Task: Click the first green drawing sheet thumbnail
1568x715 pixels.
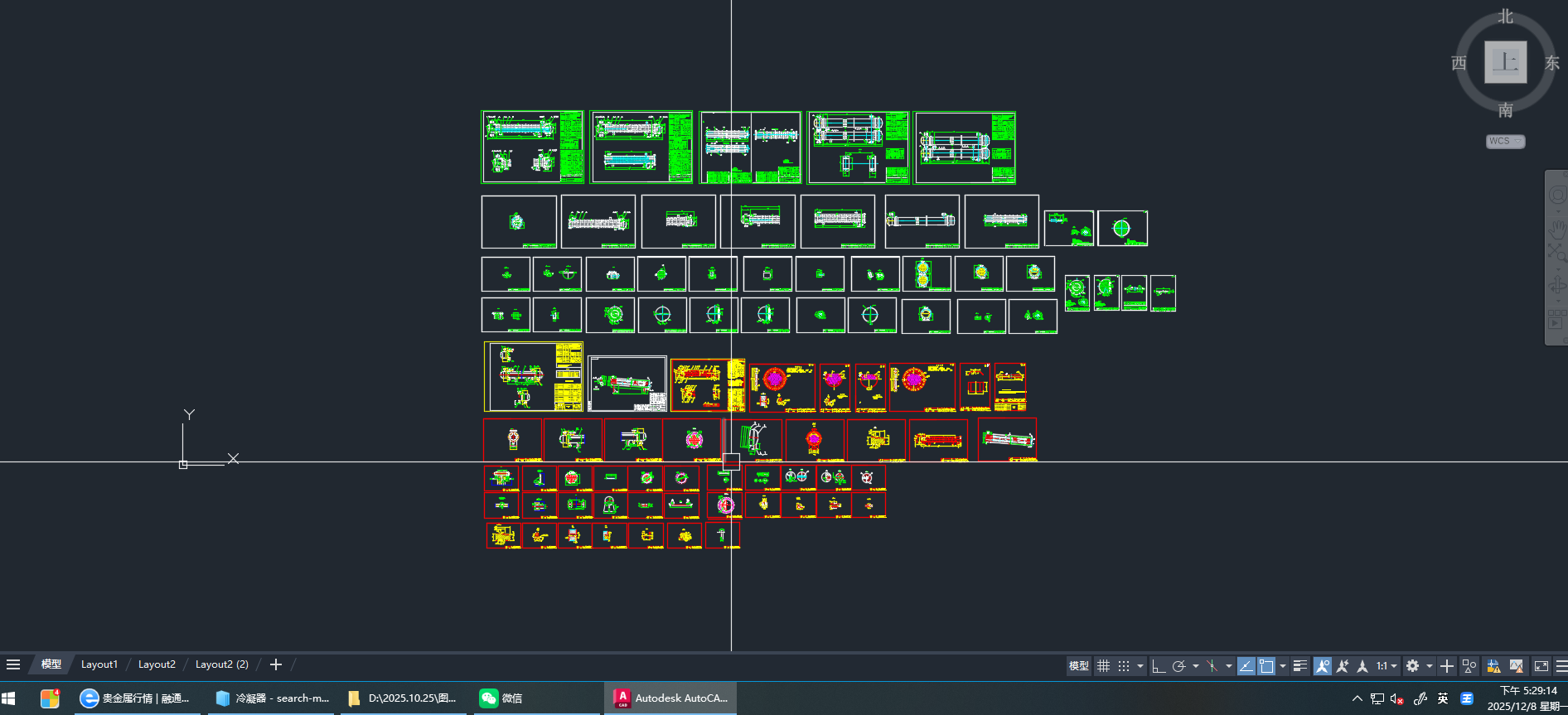Action: [x=533, y=147]
